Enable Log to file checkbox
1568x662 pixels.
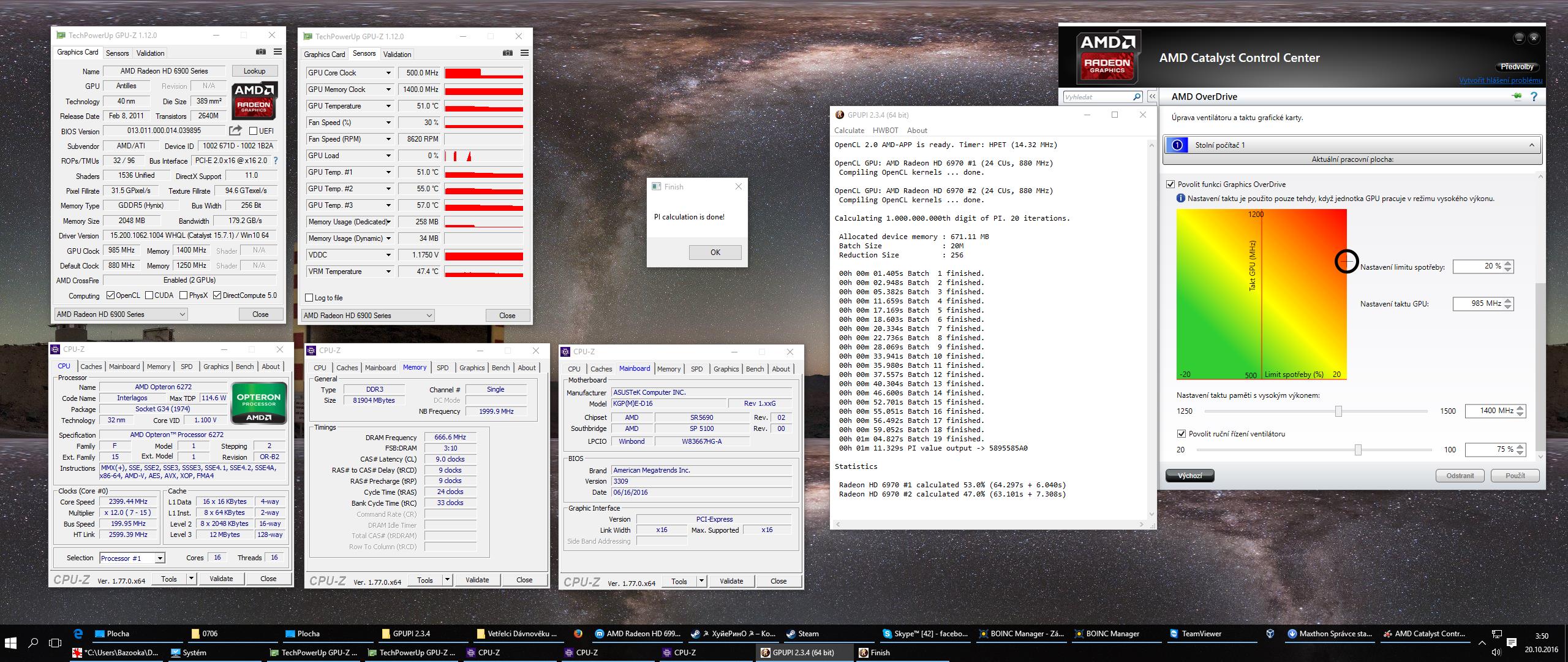tap(309, 298)
